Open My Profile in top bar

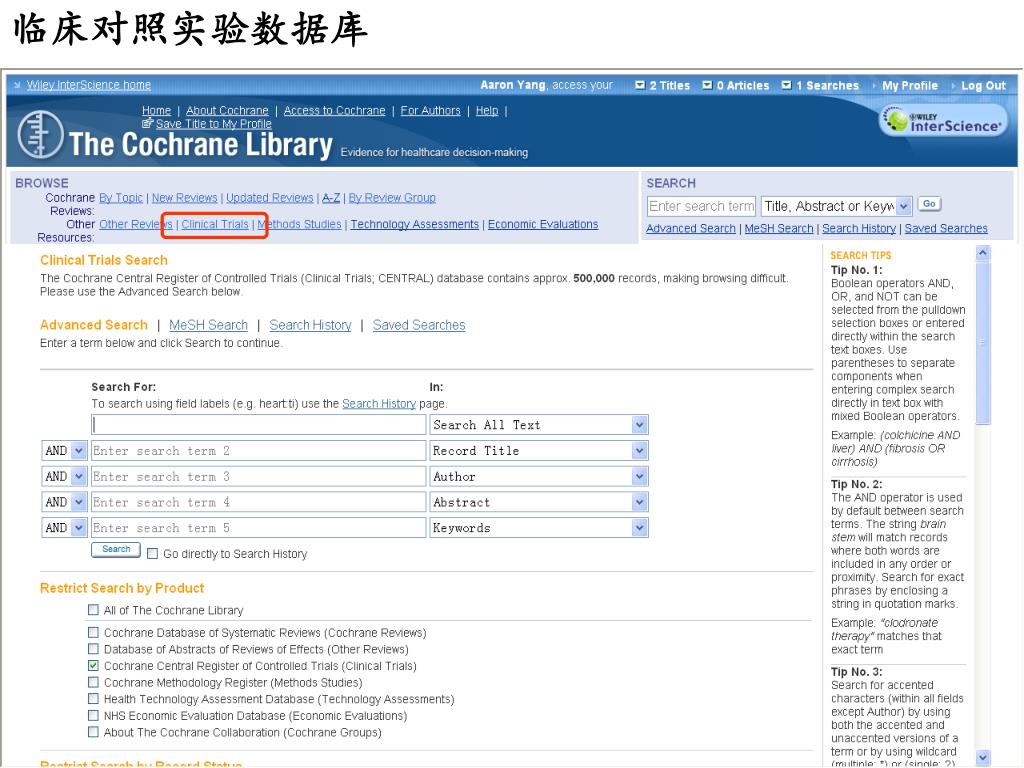(x=910, y=86)
